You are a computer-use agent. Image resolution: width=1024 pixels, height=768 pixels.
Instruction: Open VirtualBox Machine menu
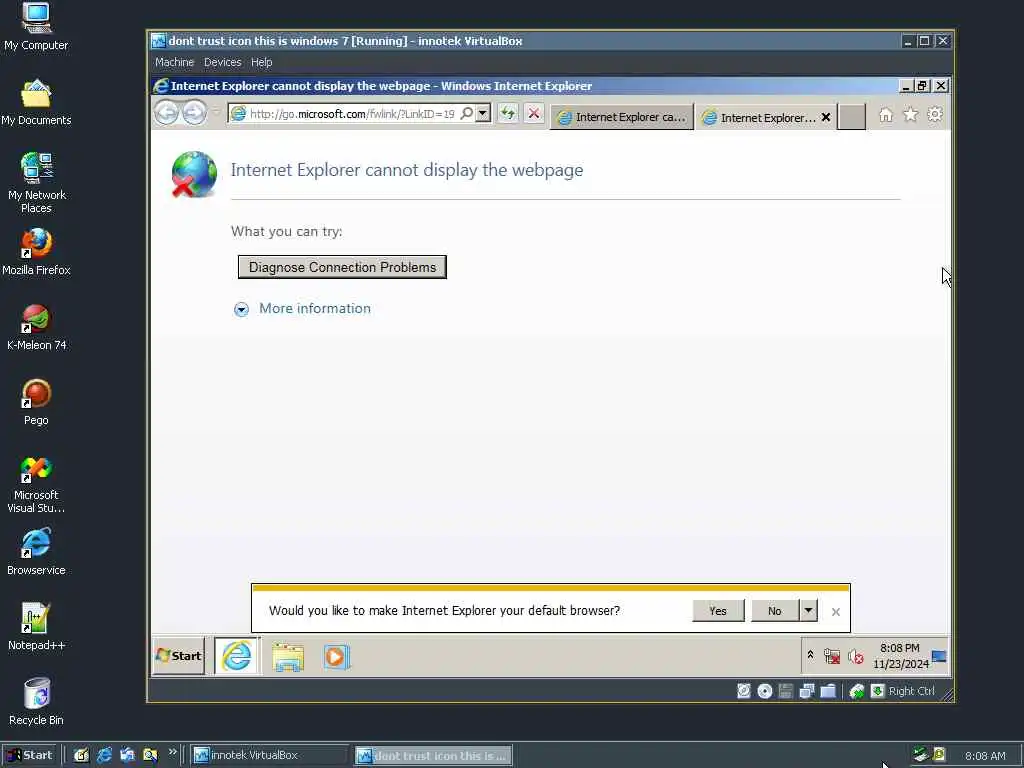174,62
